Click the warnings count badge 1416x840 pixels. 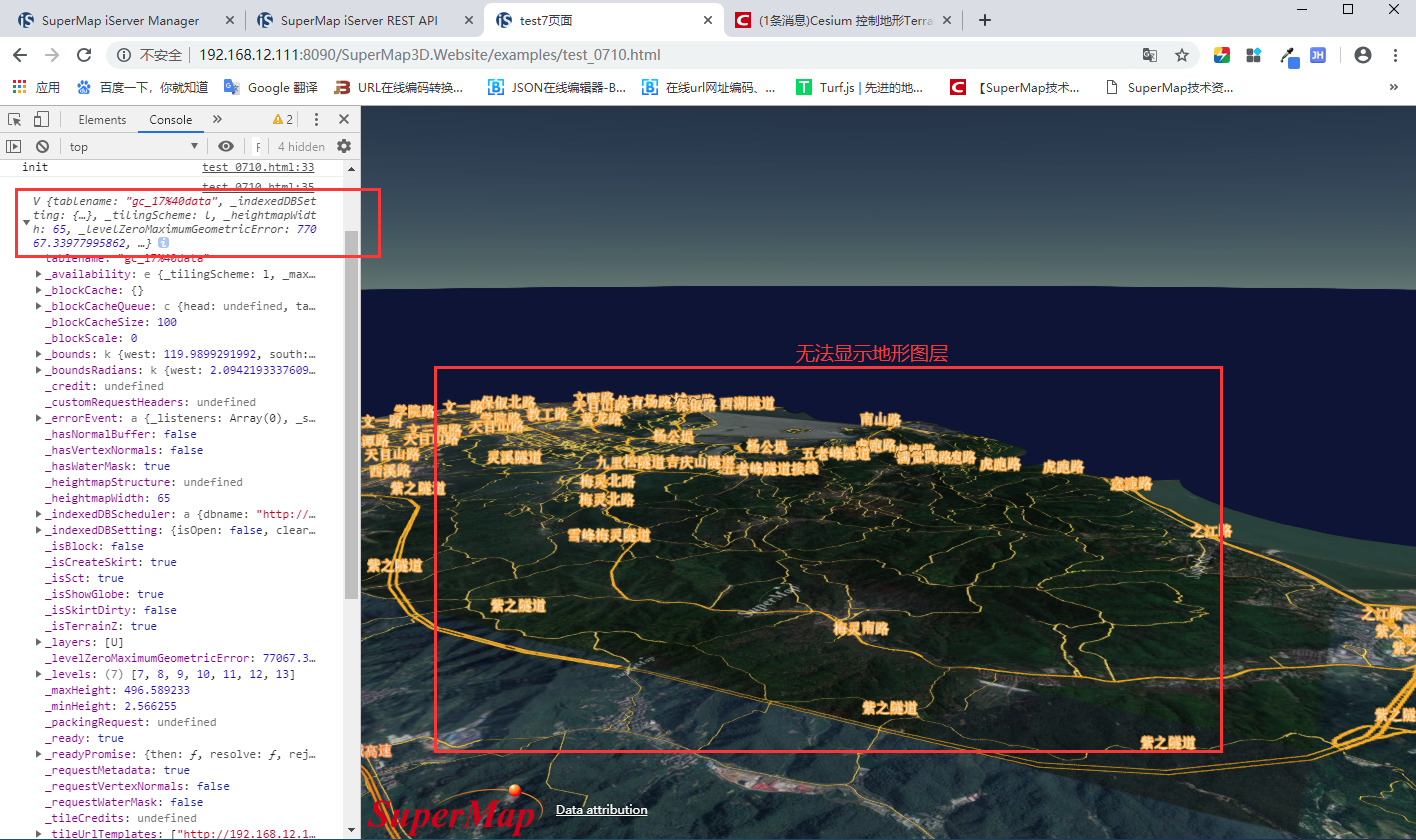pos(283,120)
